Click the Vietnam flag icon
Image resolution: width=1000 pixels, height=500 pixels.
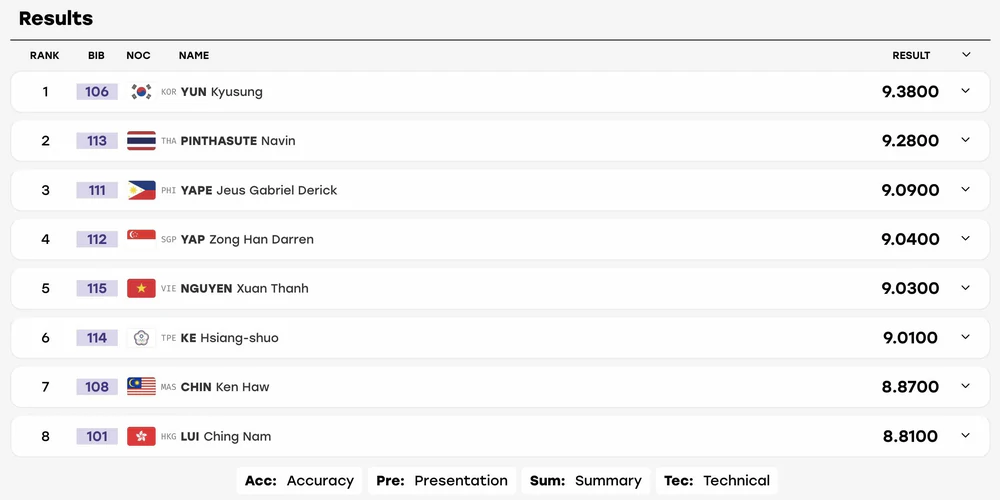click(x=141, y=288)
